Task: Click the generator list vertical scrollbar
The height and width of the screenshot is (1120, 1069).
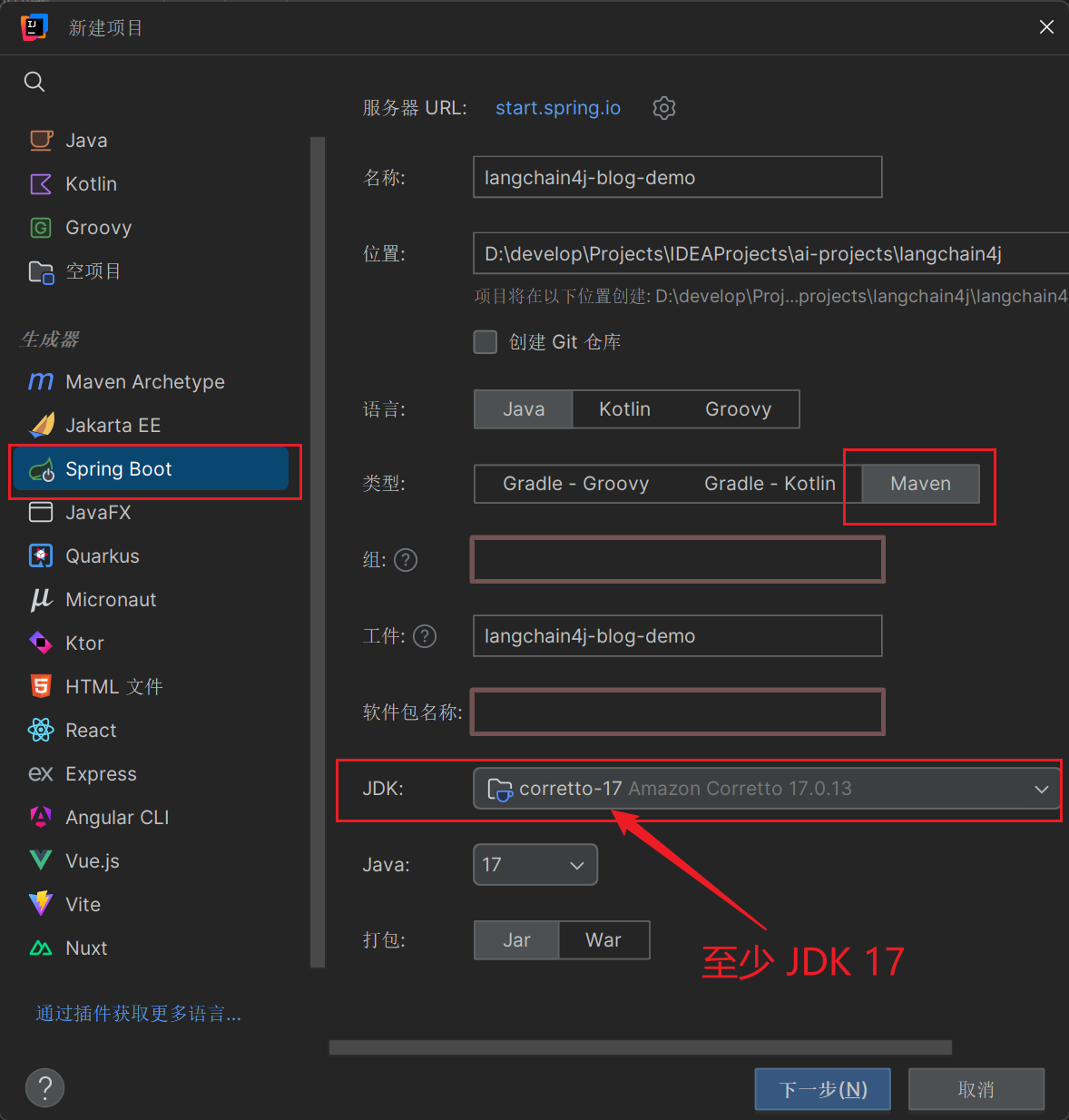Action: pyautogui.click(x=318, y=552)
